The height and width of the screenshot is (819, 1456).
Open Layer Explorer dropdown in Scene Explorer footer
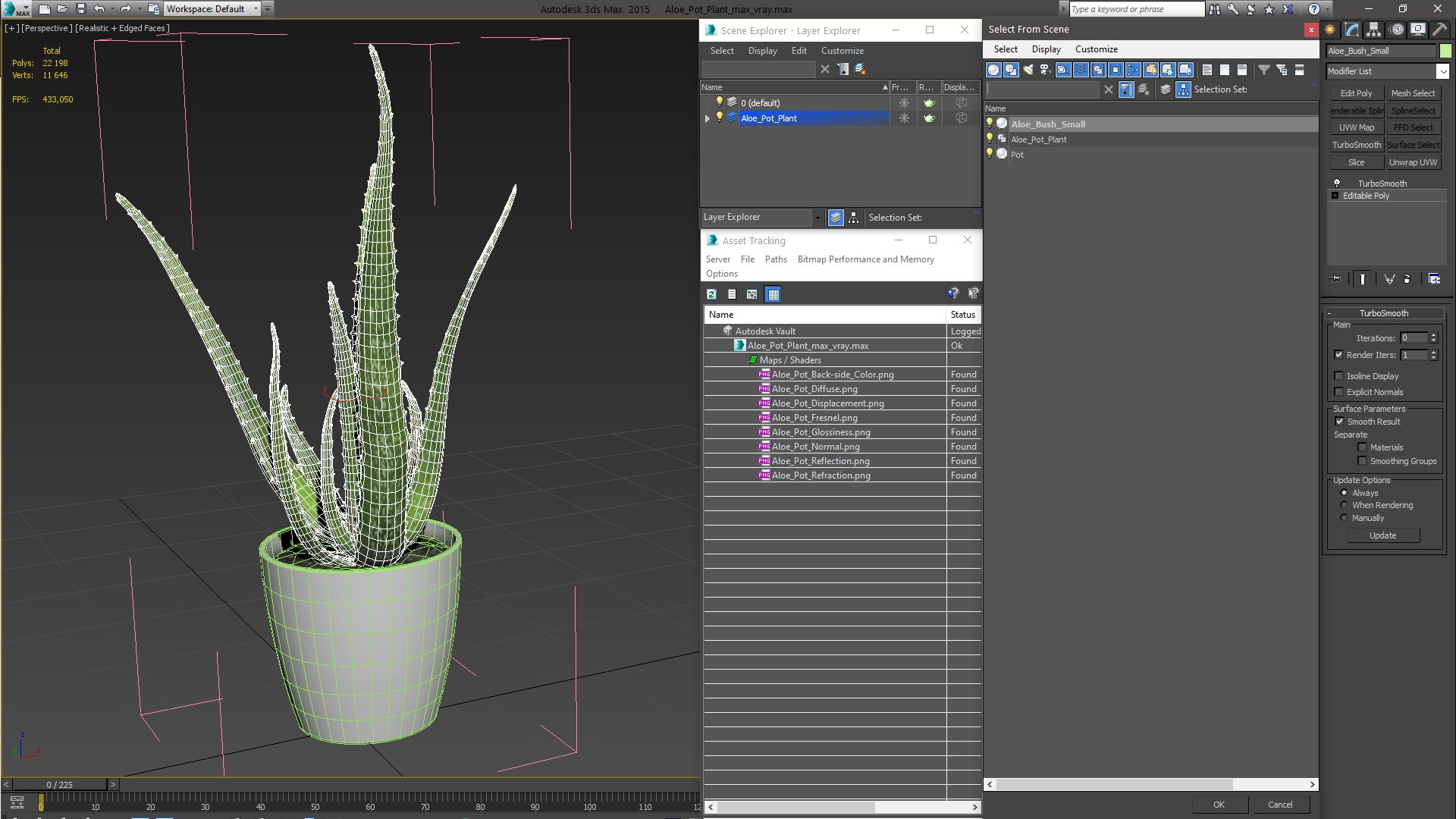pyautogui.click(x=817, y=218)
